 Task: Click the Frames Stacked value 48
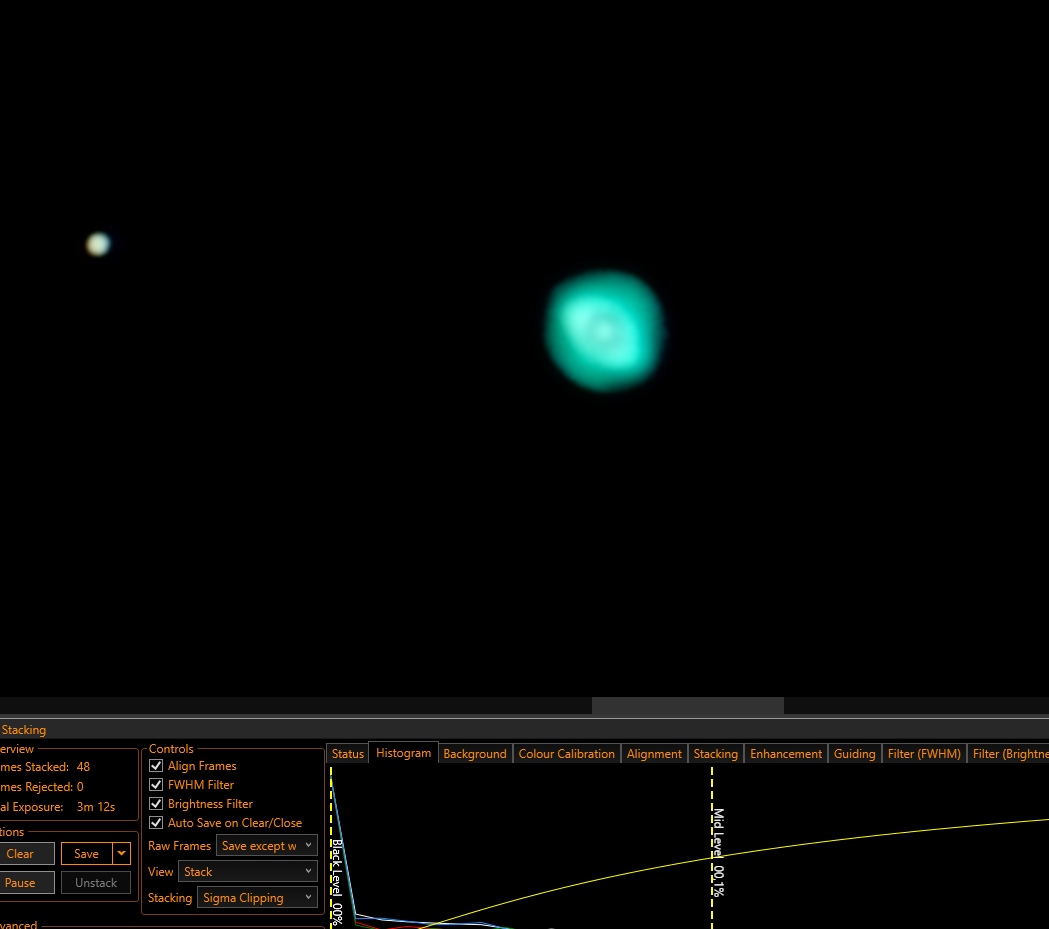(x=83, y=767)
